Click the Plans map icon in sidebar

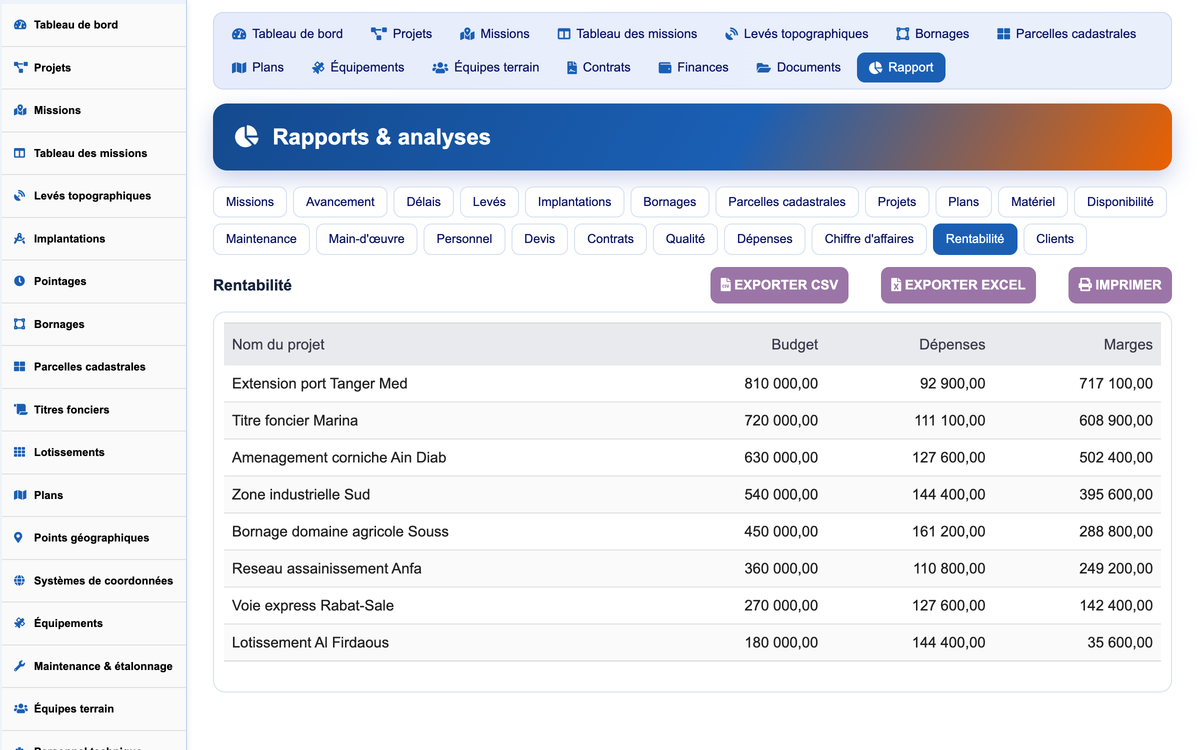click(x=20, y=495)
